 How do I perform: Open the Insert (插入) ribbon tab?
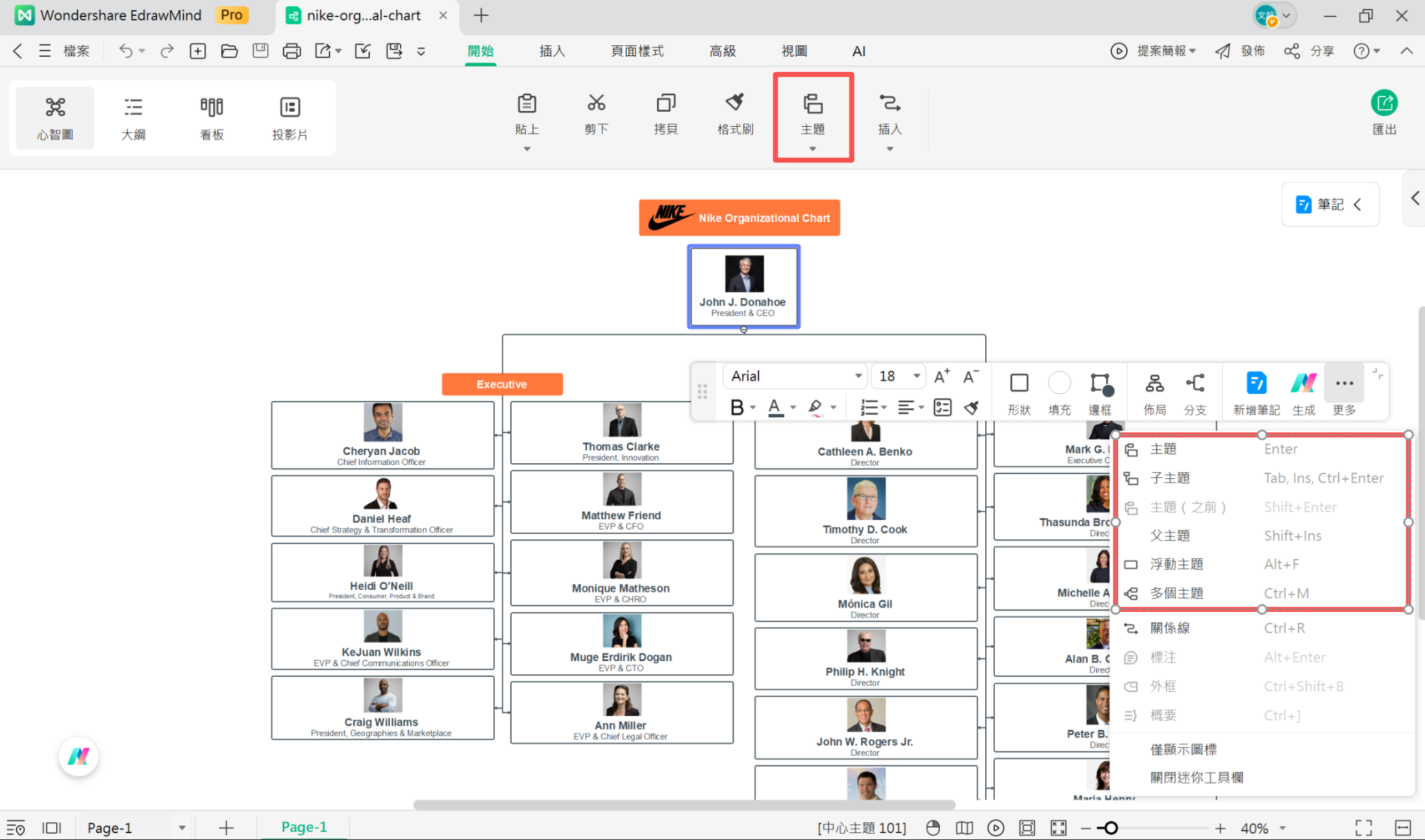click(552, 51)
